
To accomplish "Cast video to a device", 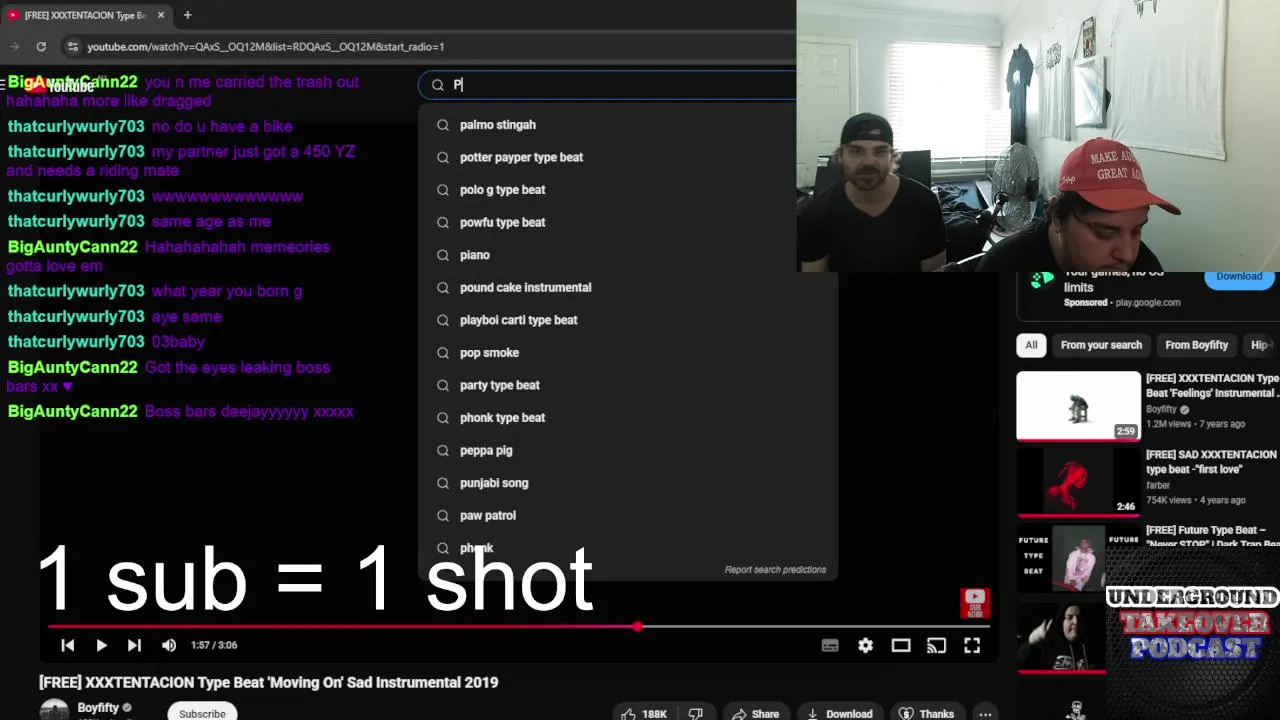I will coord(936,645).
